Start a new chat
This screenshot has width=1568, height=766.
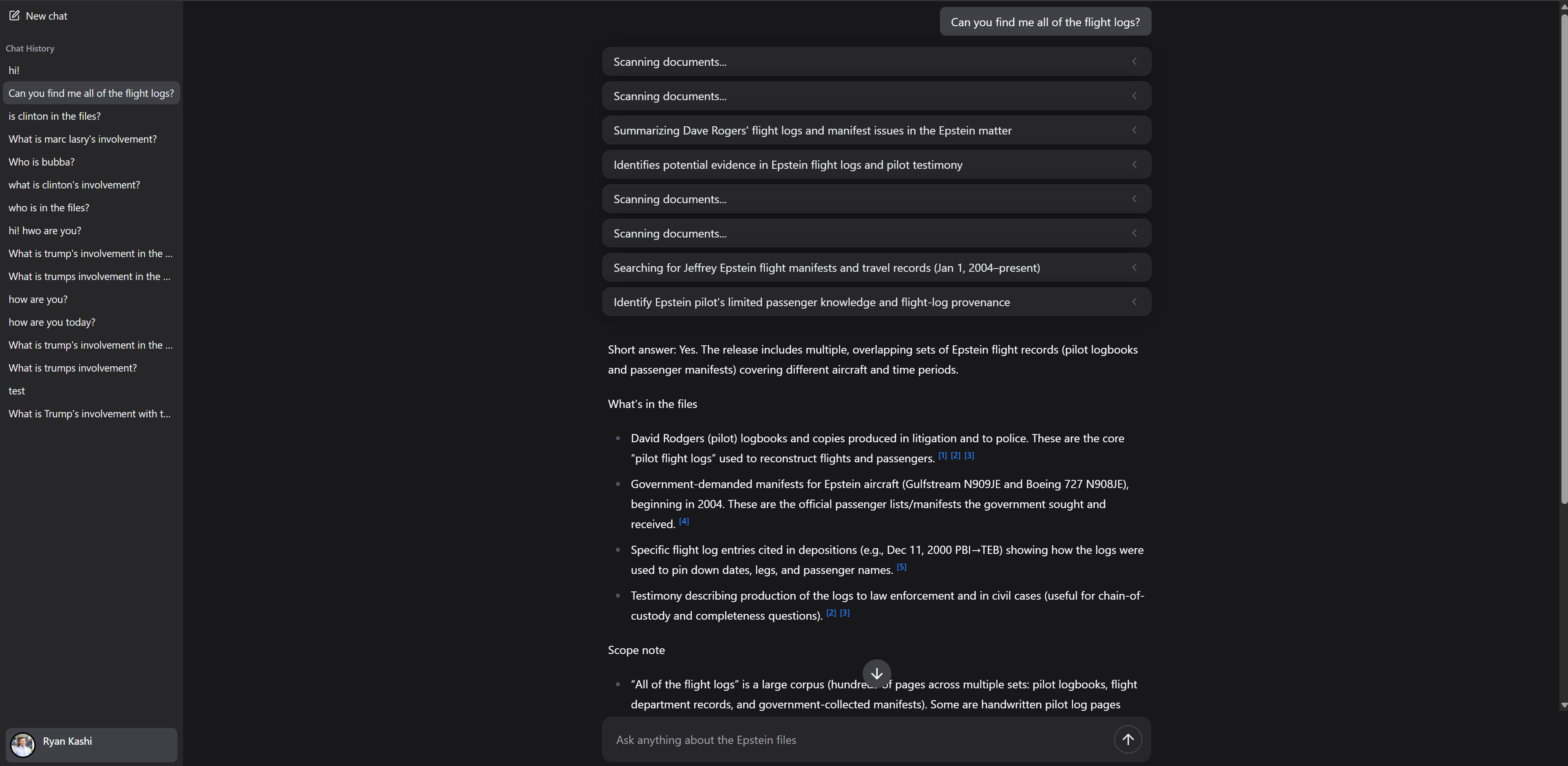pos(38,16)
